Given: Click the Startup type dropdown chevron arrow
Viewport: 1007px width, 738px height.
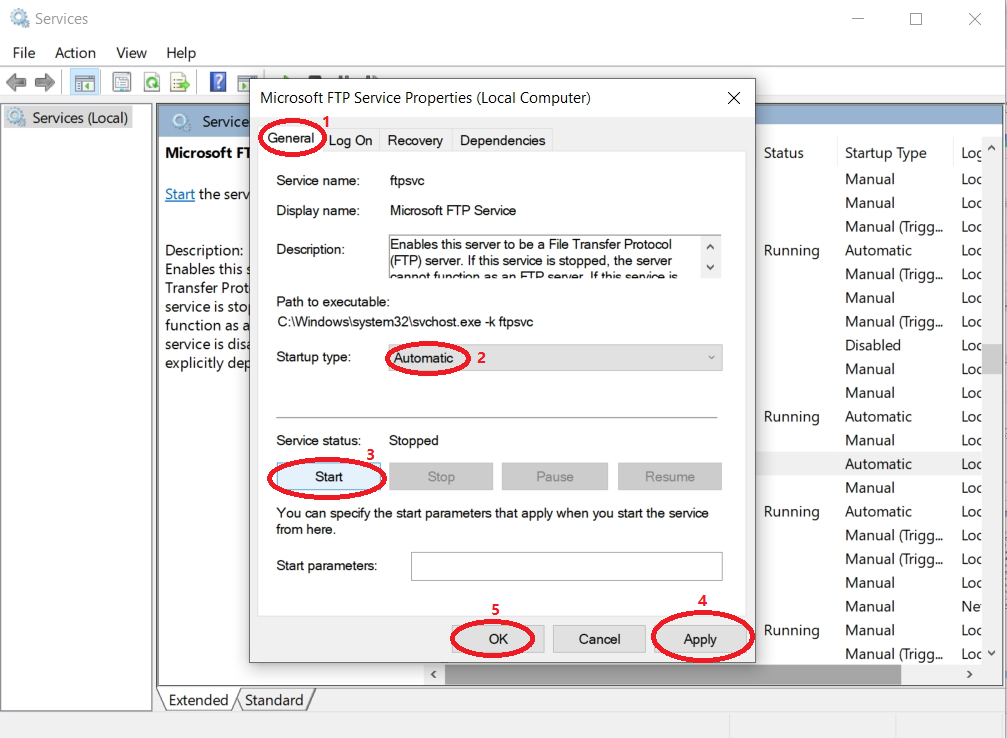Looking at the screenshot, I should (711, 358).
